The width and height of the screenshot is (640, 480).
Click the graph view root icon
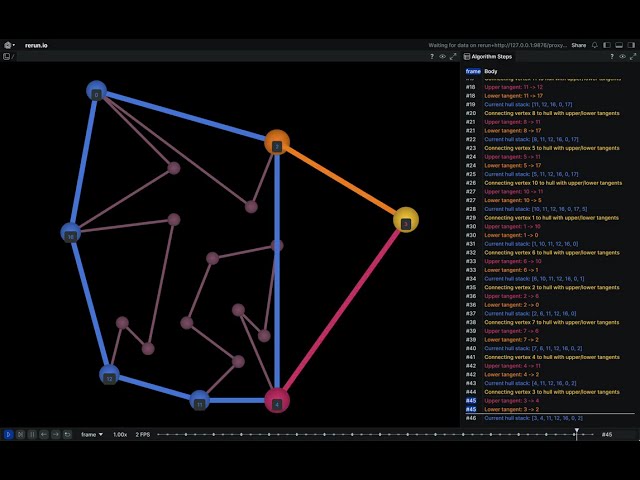tap(6, 57)
